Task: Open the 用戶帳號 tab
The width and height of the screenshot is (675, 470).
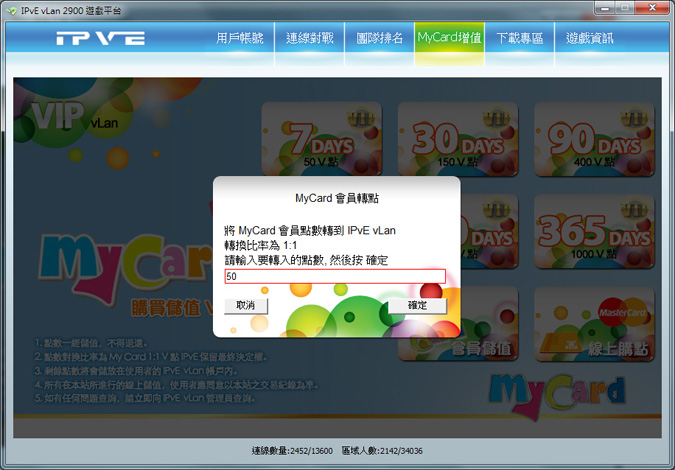Action: point(240,38)
